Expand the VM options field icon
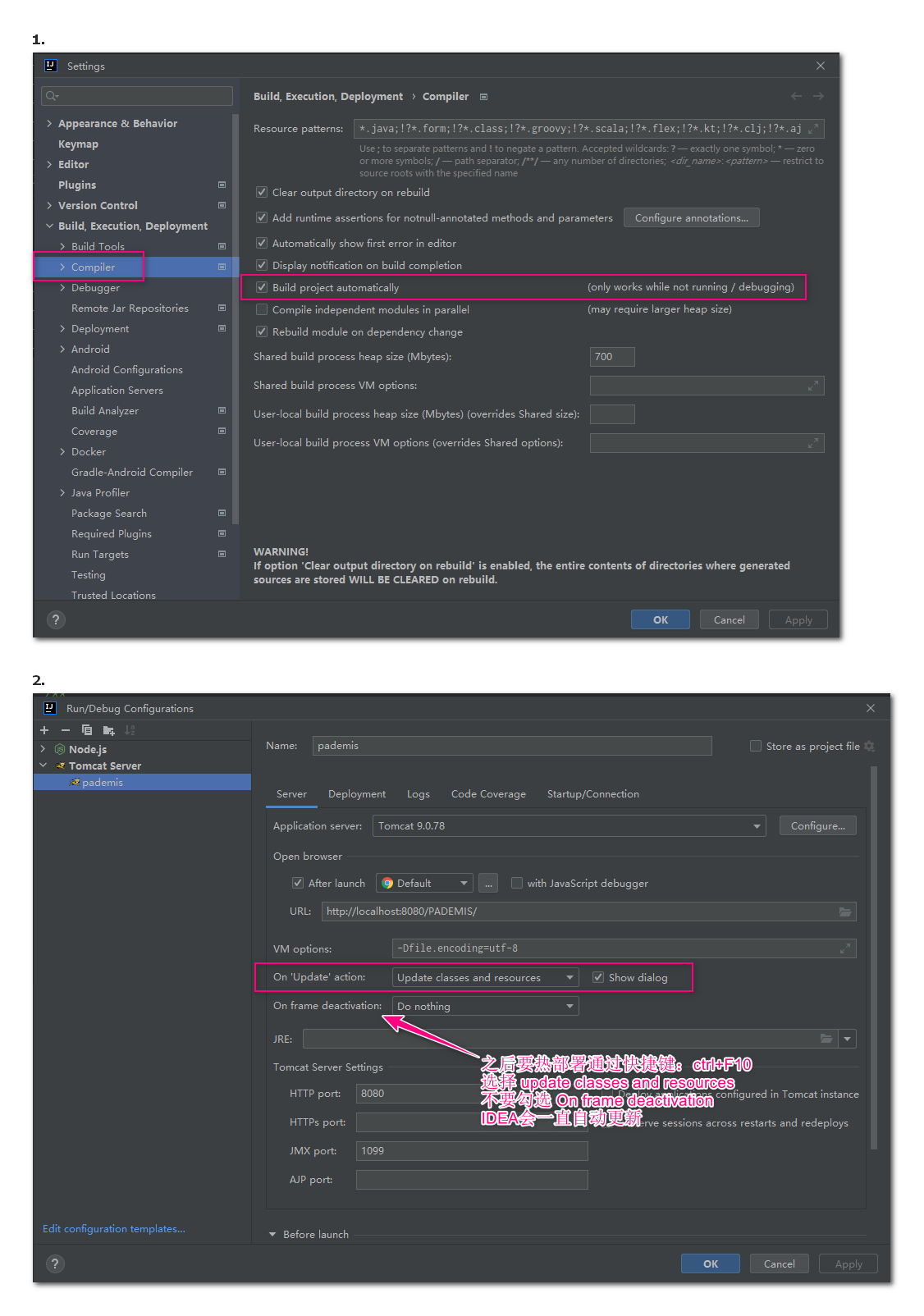The height and width of the screenshot is (1316, 924). 845,948
